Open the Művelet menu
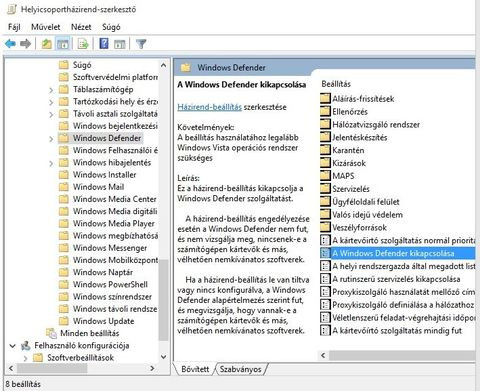480x391 pixels. 46,27
